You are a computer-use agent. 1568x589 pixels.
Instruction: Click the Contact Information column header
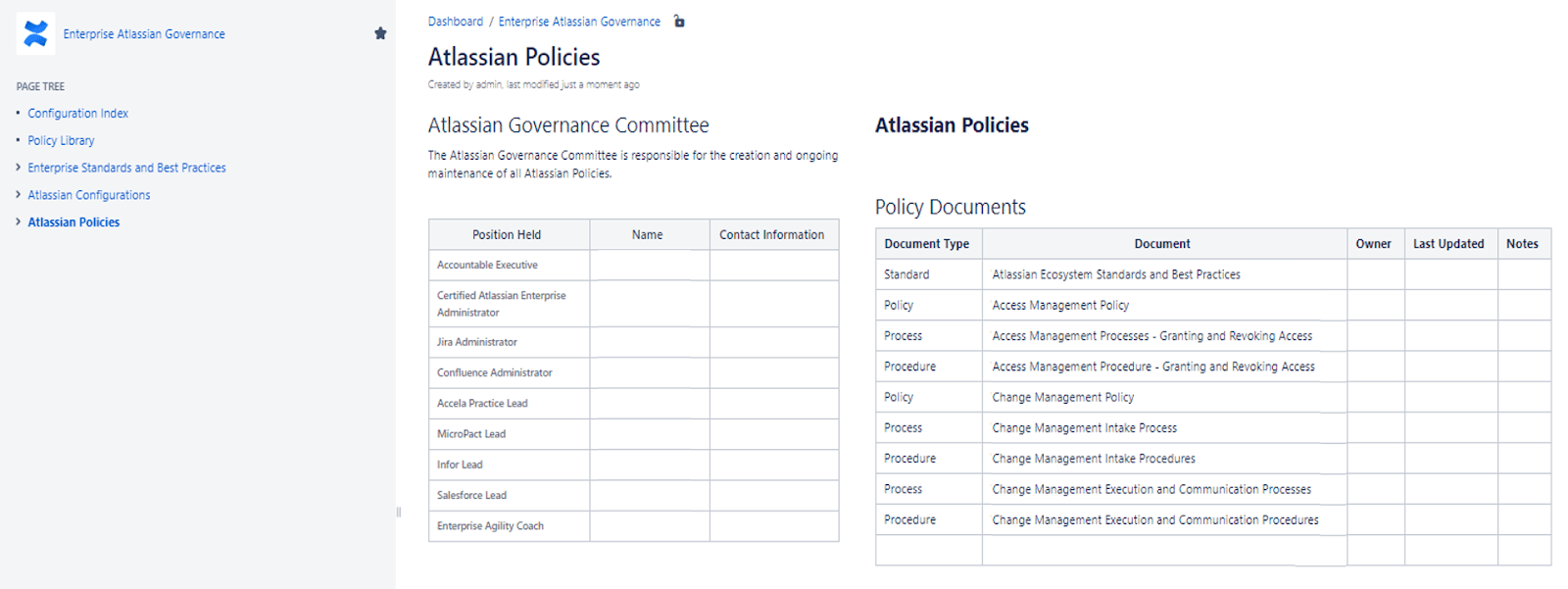point(772,234)
